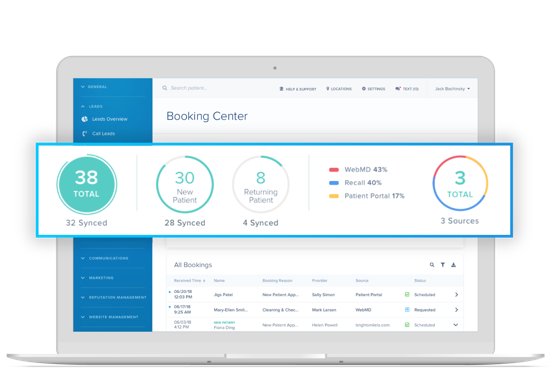
Task: Focus the Search patient input field
Action: [x=189, y=88]
